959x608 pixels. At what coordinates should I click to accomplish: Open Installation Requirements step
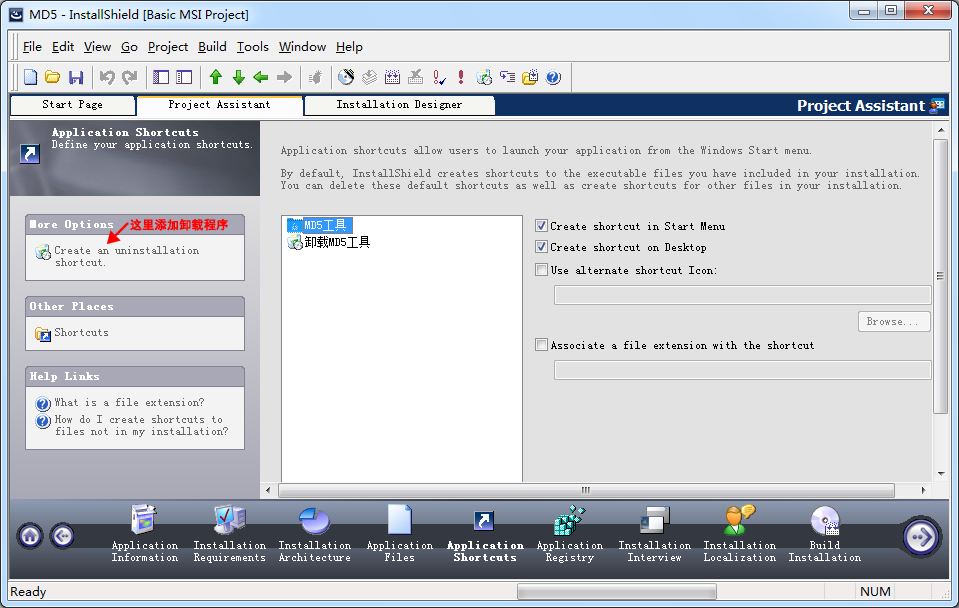pos(230,533)
